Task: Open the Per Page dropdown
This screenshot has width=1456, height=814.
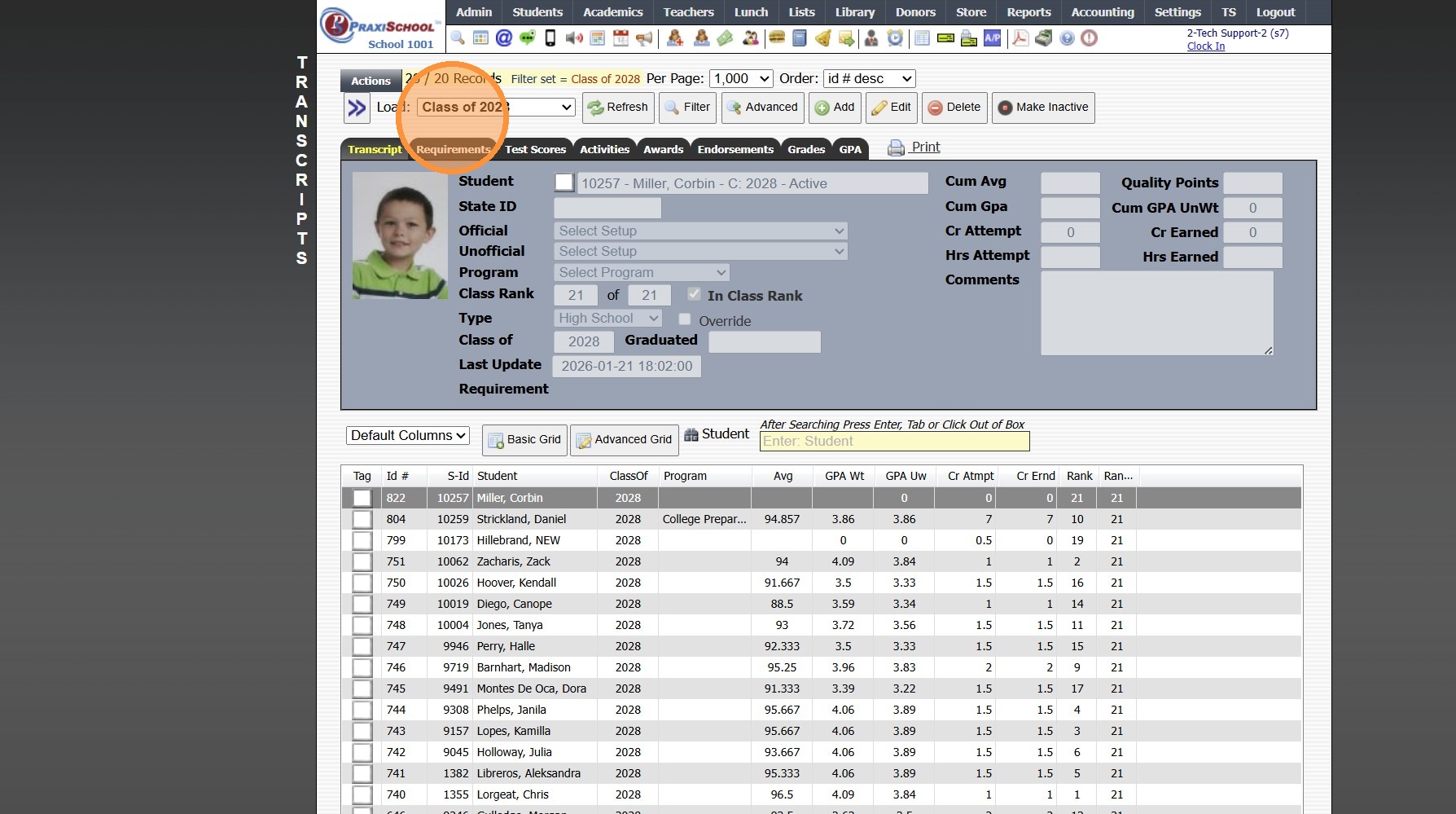Action: [x=741, y=79]
